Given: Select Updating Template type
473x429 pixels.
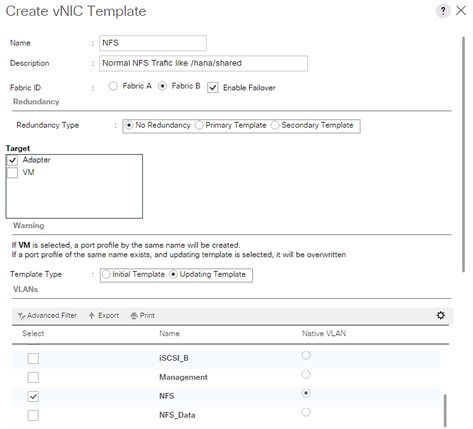Looking at the screenshot, I should click(x=173, y=275).
